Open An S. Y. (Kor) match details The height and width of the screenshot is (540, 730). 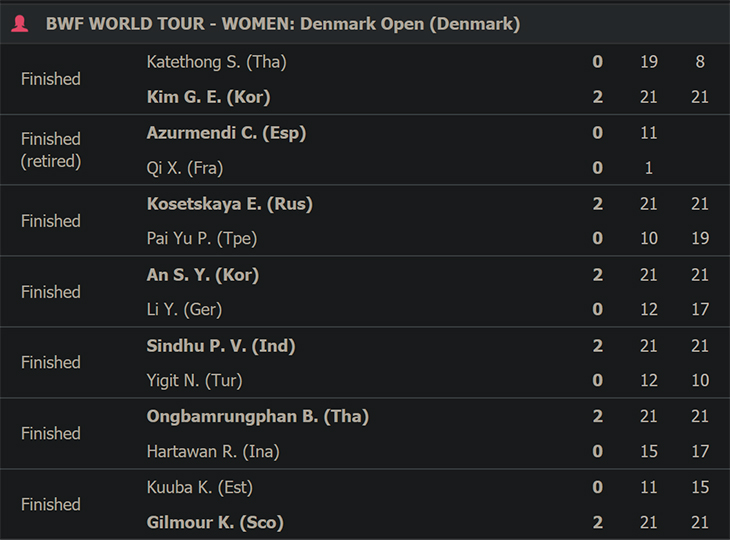tap(203, 275)
